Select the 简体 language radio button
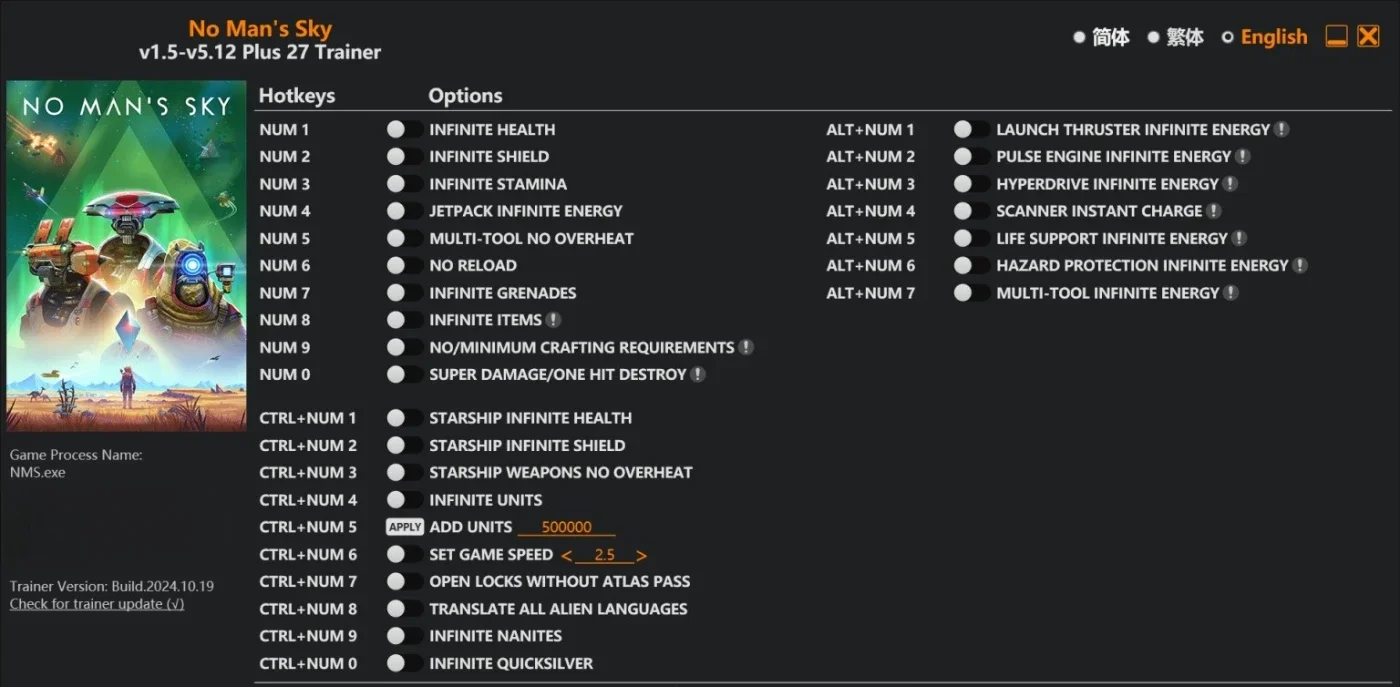The image size is (1400, 687). (x=1079, y=37)
